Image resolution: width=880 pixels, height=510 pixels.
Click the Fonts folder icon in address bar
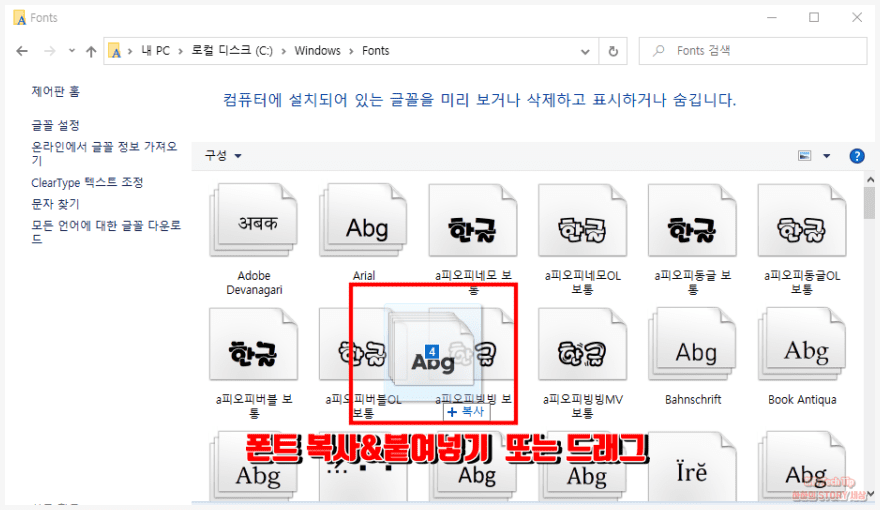click(x=114, y=51)
